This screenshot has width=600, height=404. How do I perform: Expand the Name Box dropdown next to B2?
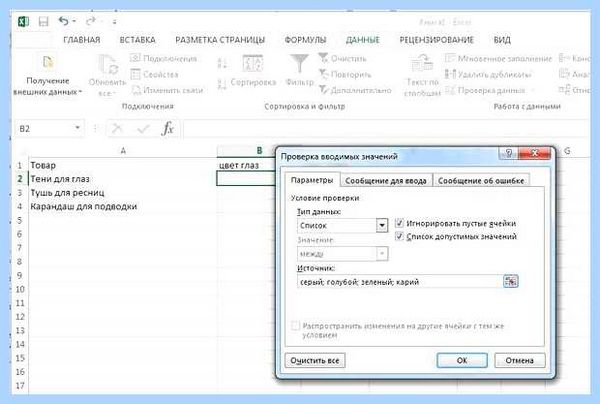tap(78, 128)
